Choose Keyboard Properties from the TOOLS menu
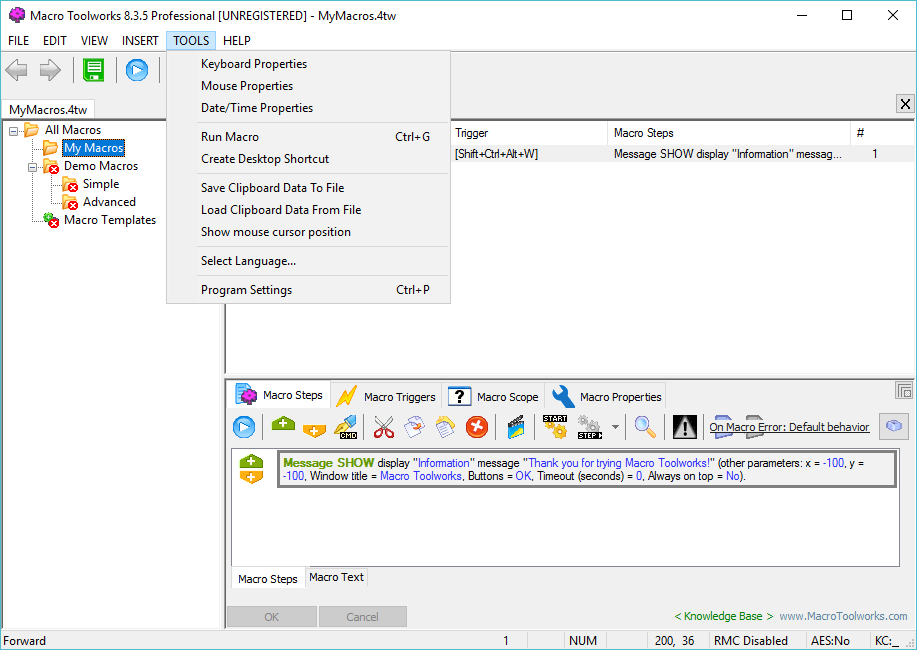917x650 pixels. (x=308, y=64)
